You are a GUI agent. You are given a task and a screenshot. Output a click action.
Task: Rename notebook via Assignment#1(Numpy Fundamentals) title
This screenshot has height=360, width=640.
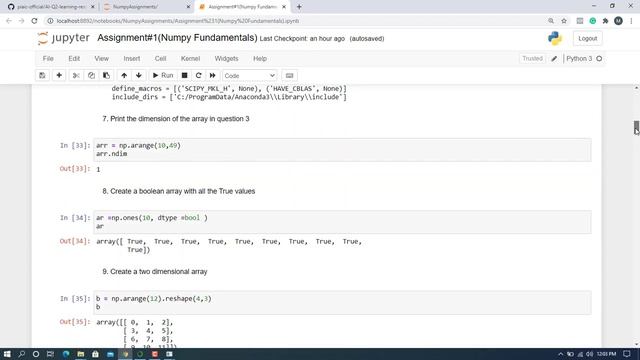tap(177, 38)
